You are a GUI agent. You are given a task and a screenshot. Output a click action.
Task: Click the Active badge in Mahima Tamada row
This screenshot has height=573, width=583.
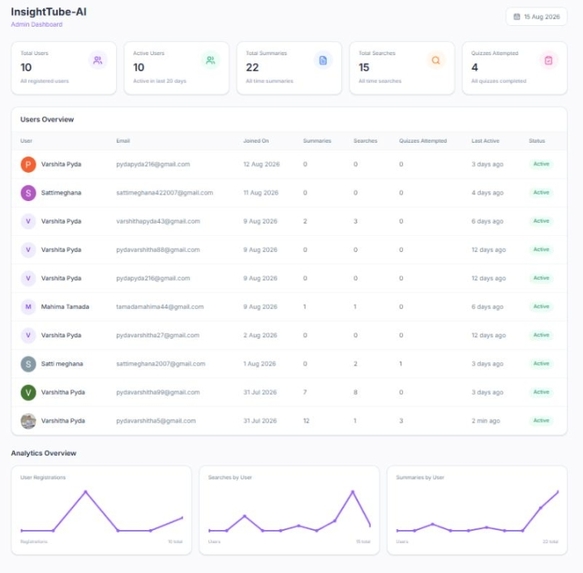click(541, 306)
